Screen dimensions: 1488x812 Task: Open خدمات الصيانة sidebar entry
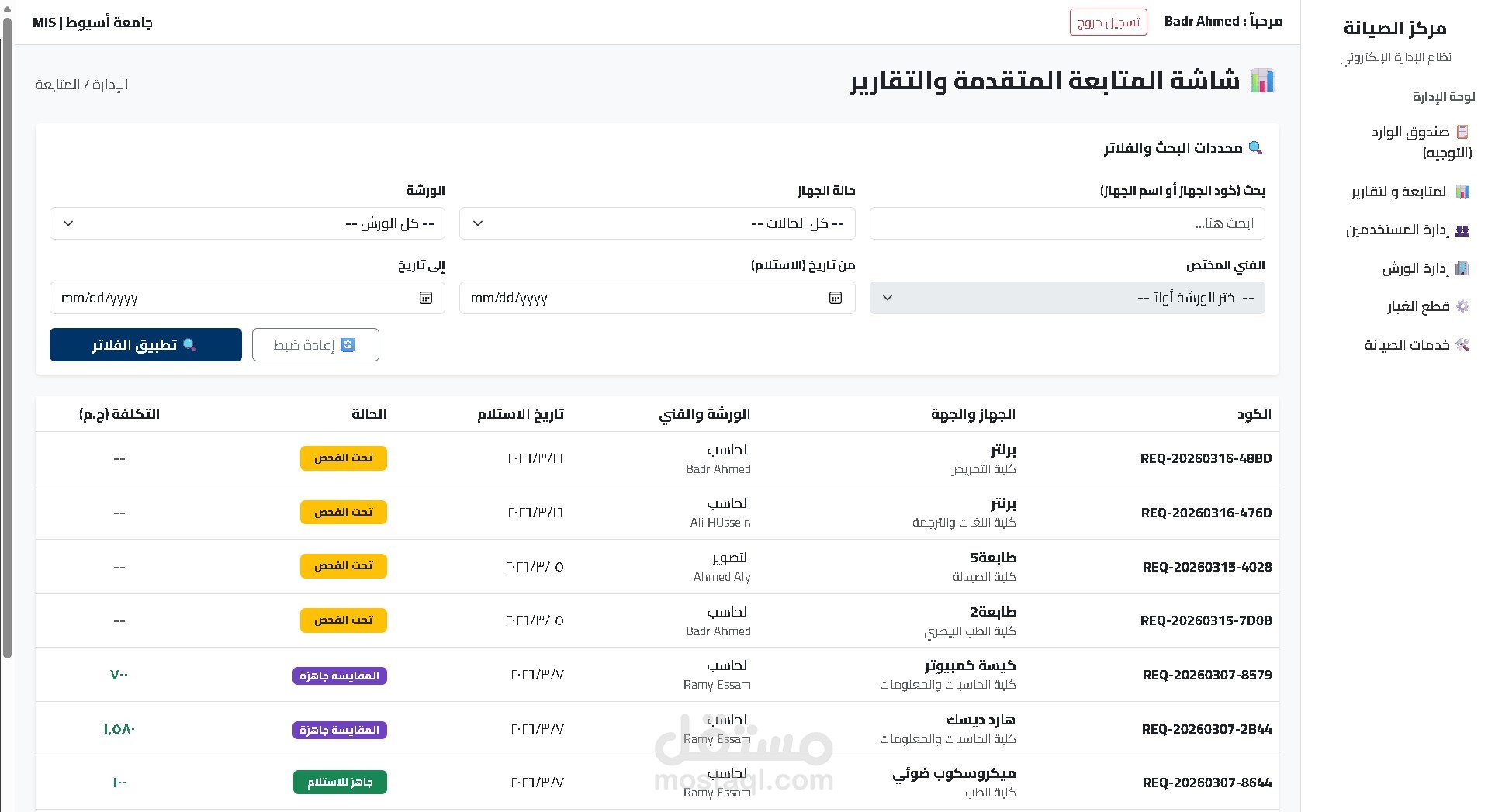pyautogui.click(x=1417, y=345)
